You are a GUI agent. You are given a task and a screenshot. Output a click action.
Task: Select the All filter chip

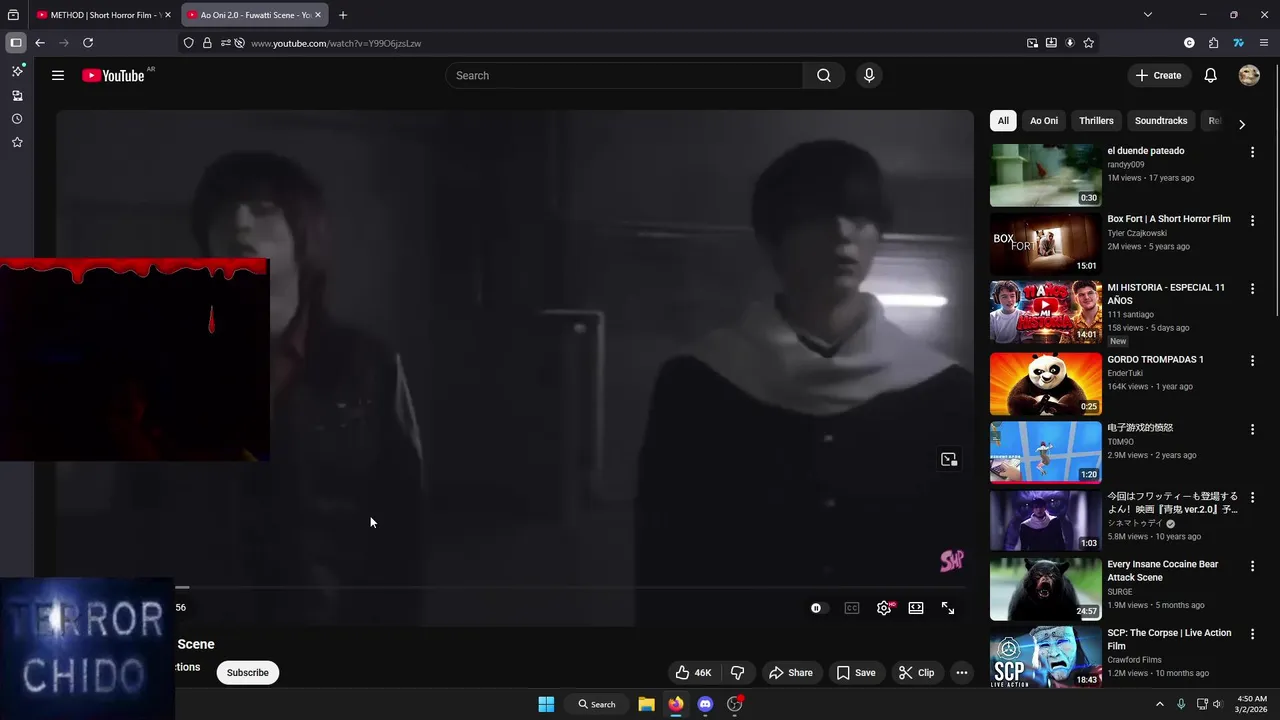pyautogui.click(x=1003, y=121)
